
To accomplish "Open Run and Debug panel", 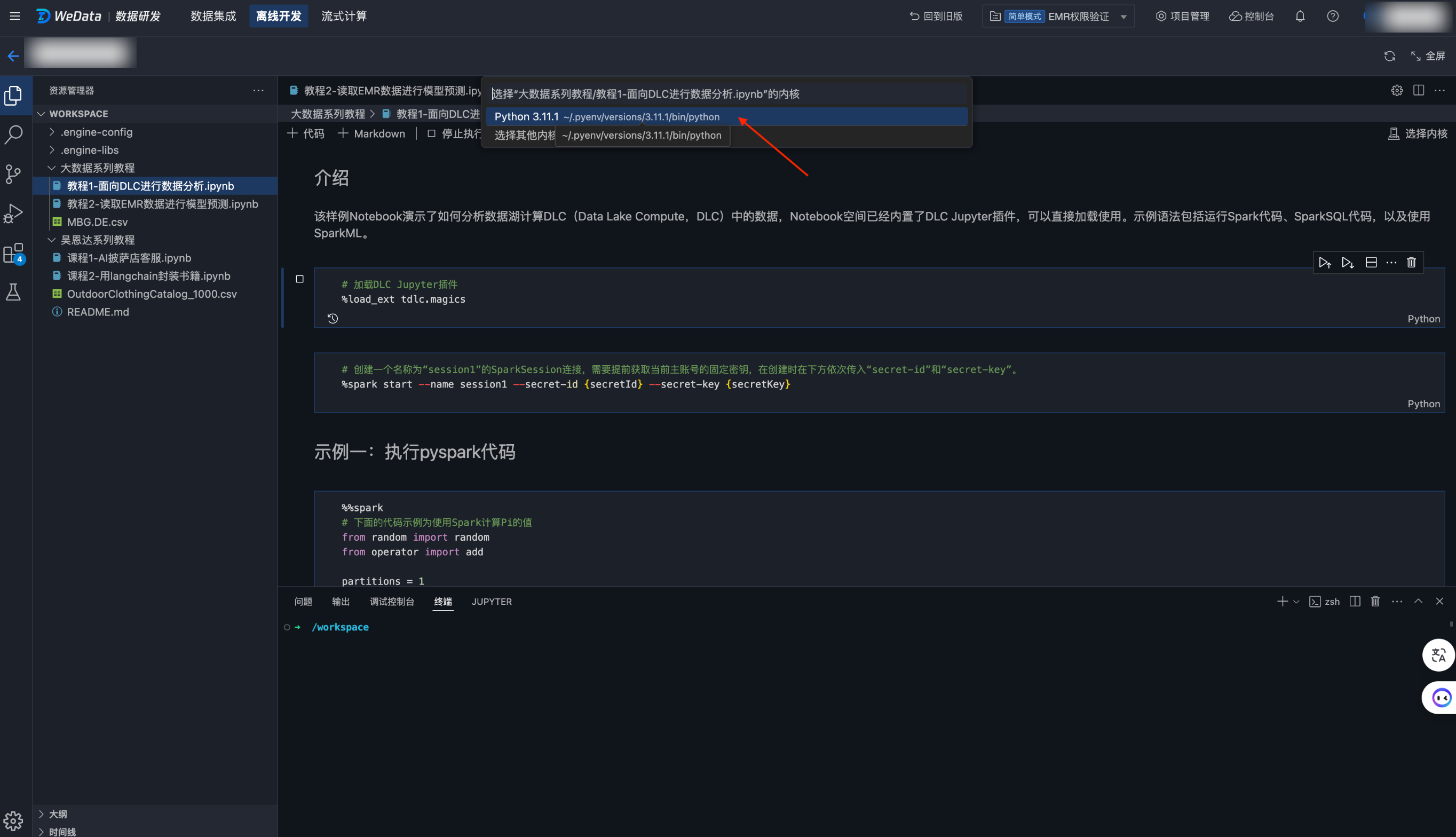I will [13, 214].
